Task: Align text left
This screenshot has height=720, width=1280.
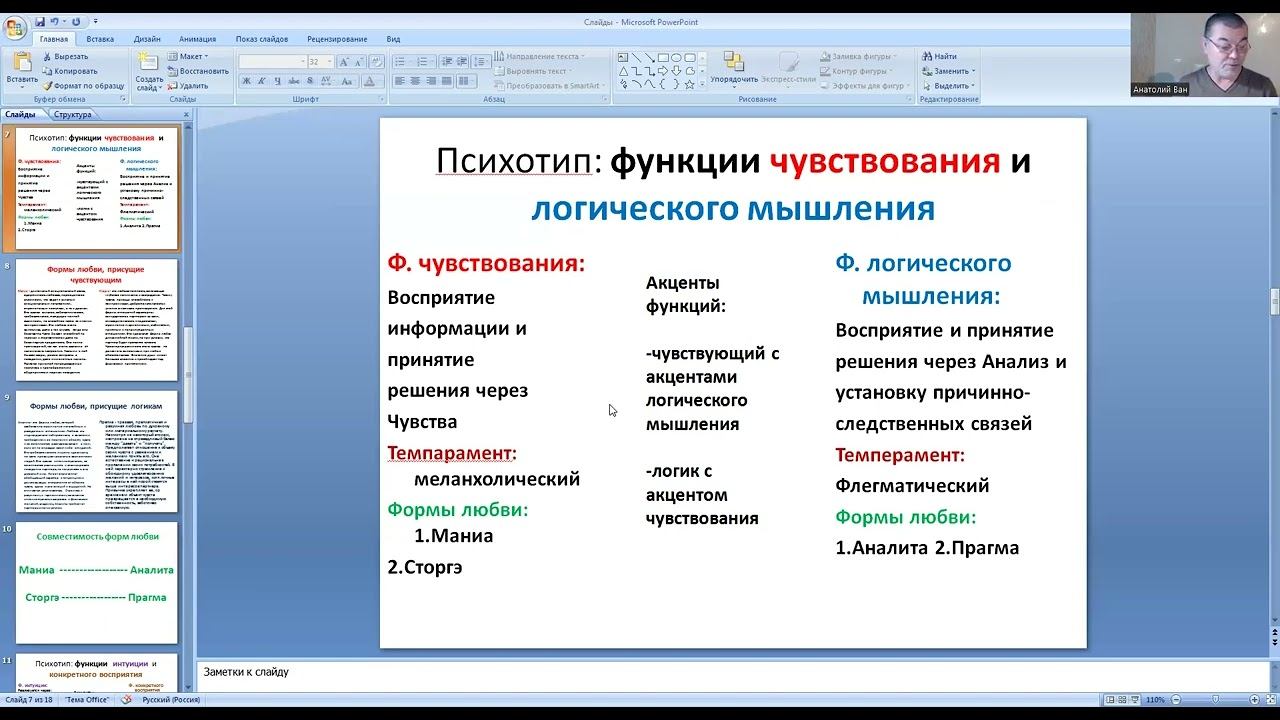Action: [x=400, y=81]
